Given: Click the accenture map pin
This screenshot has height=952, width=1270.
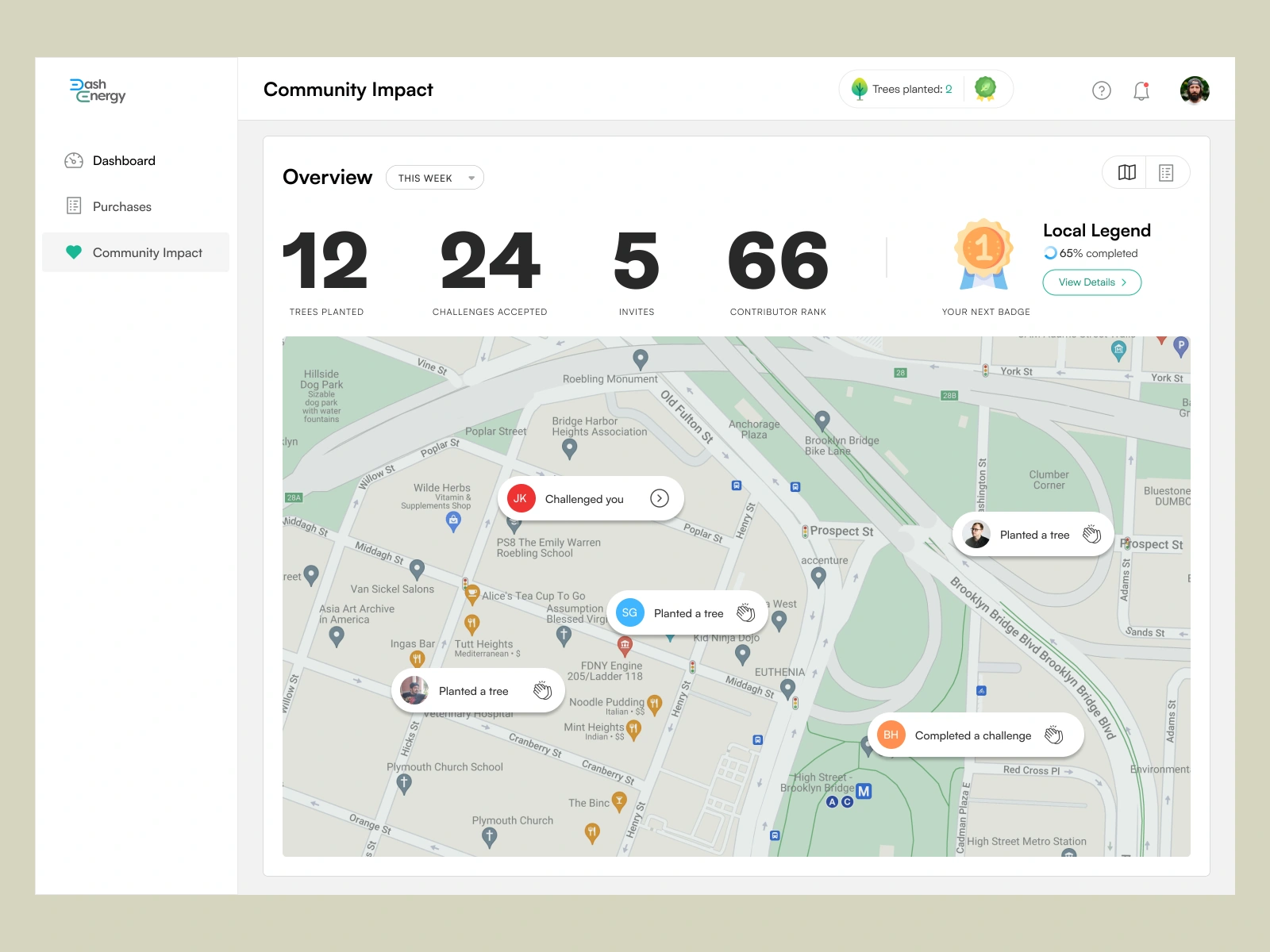Looking at the screenshot, I should [818, 578].
